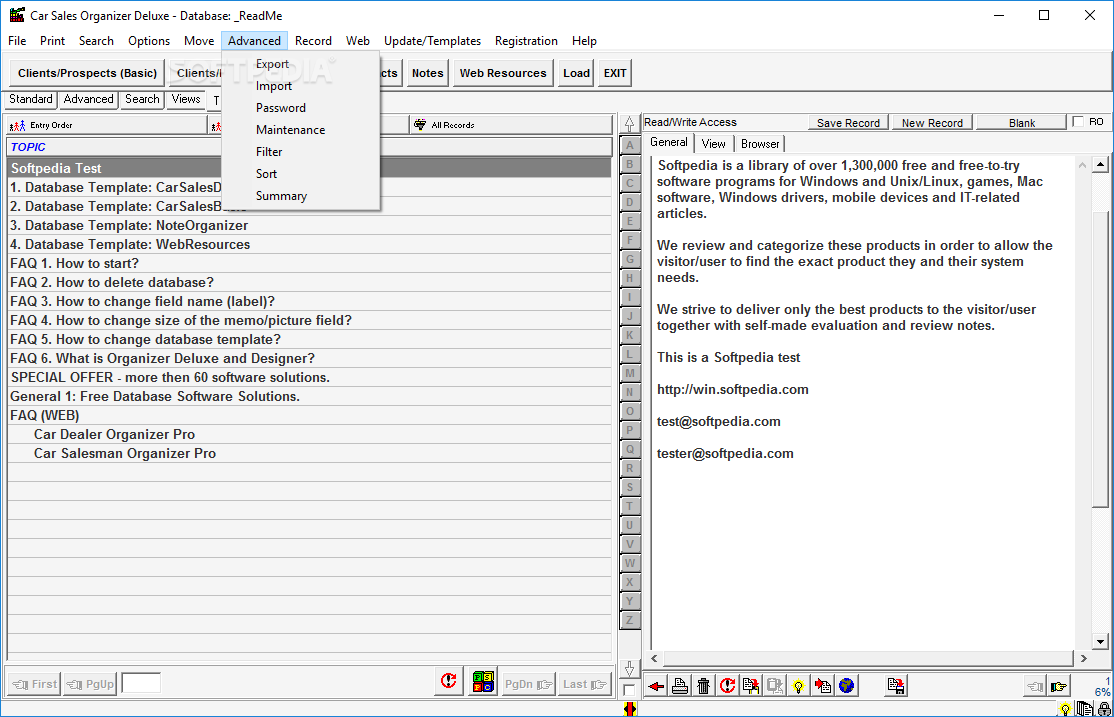This screenshot has height=717, width=1114.
Task: Click the All Records filter button
Action: pyautogui.click(x=511, y=125)
